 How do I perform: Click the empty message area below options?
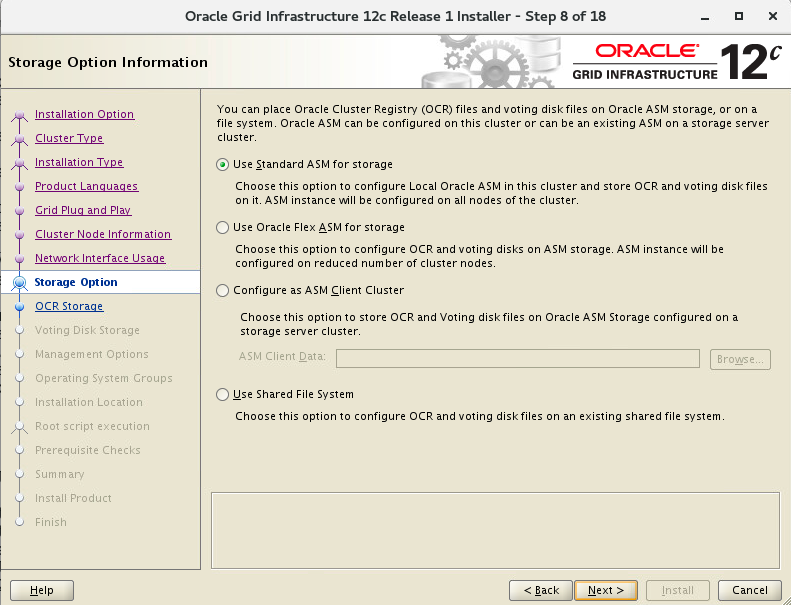tap(495, 530)
